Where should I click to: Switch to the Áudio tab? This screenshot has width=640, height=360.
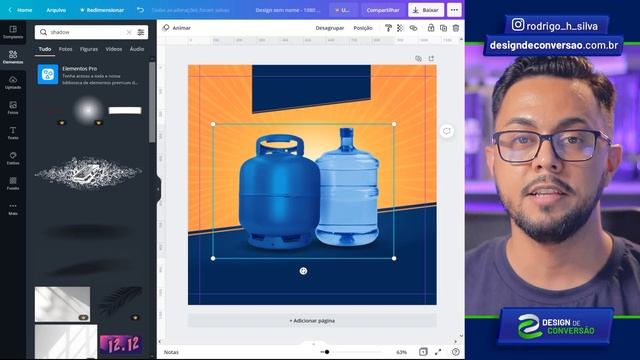pos(137,49)
